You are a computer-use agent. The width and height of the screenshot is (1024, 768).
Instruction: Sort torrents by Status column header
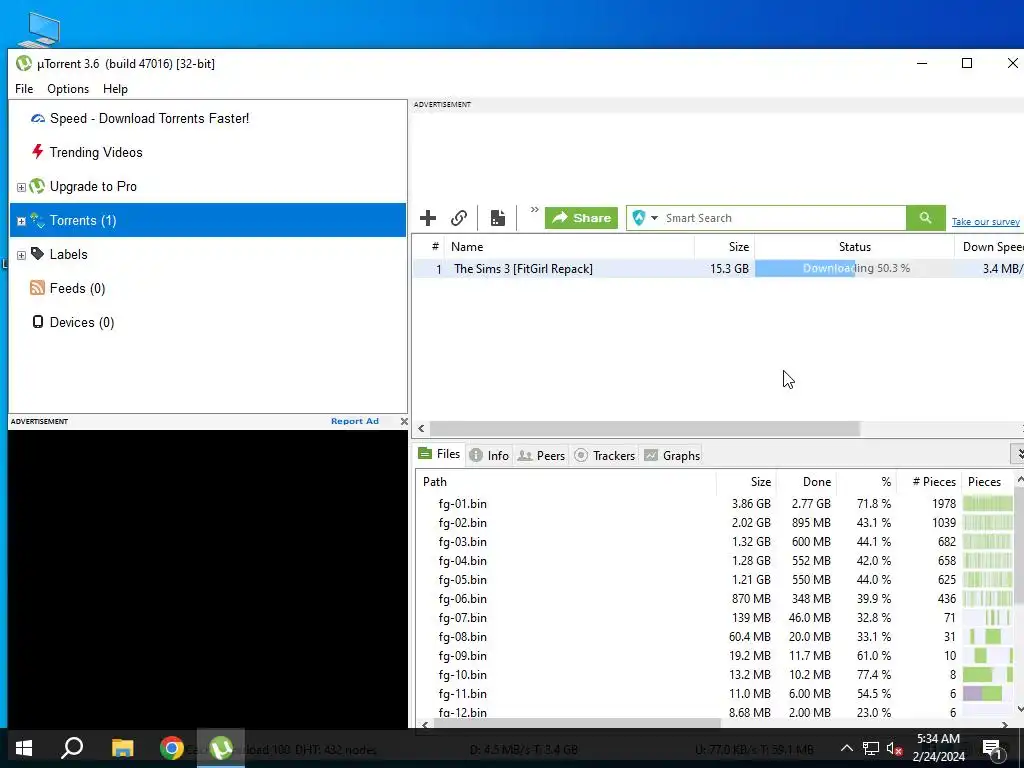point(854,247)
